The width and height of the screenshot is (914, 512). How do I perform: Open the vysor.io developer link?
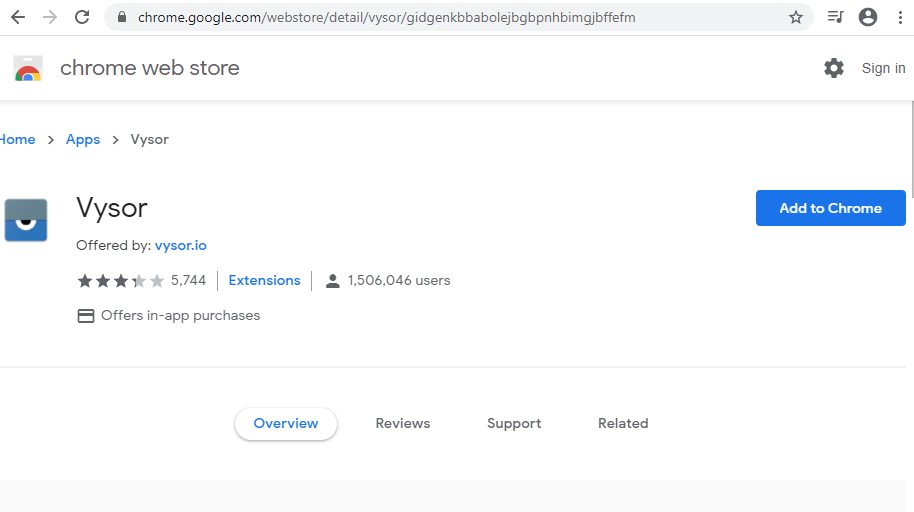point(181,246)
